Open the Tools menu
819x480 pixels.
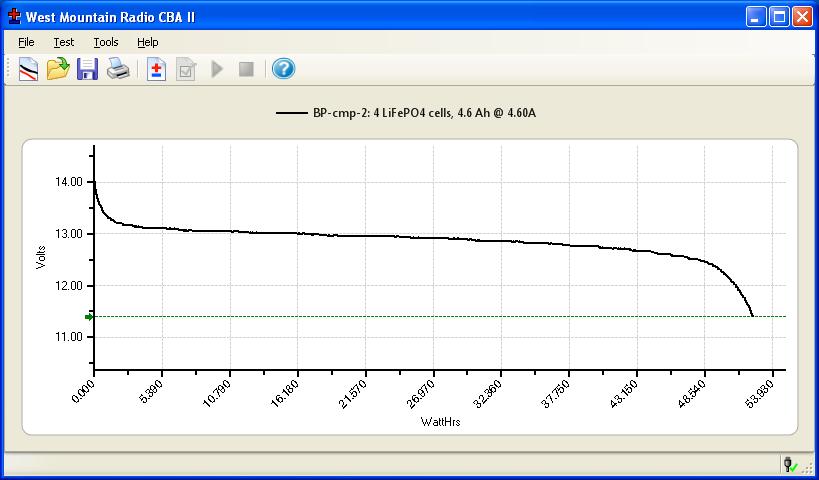[x=106, y=42]
